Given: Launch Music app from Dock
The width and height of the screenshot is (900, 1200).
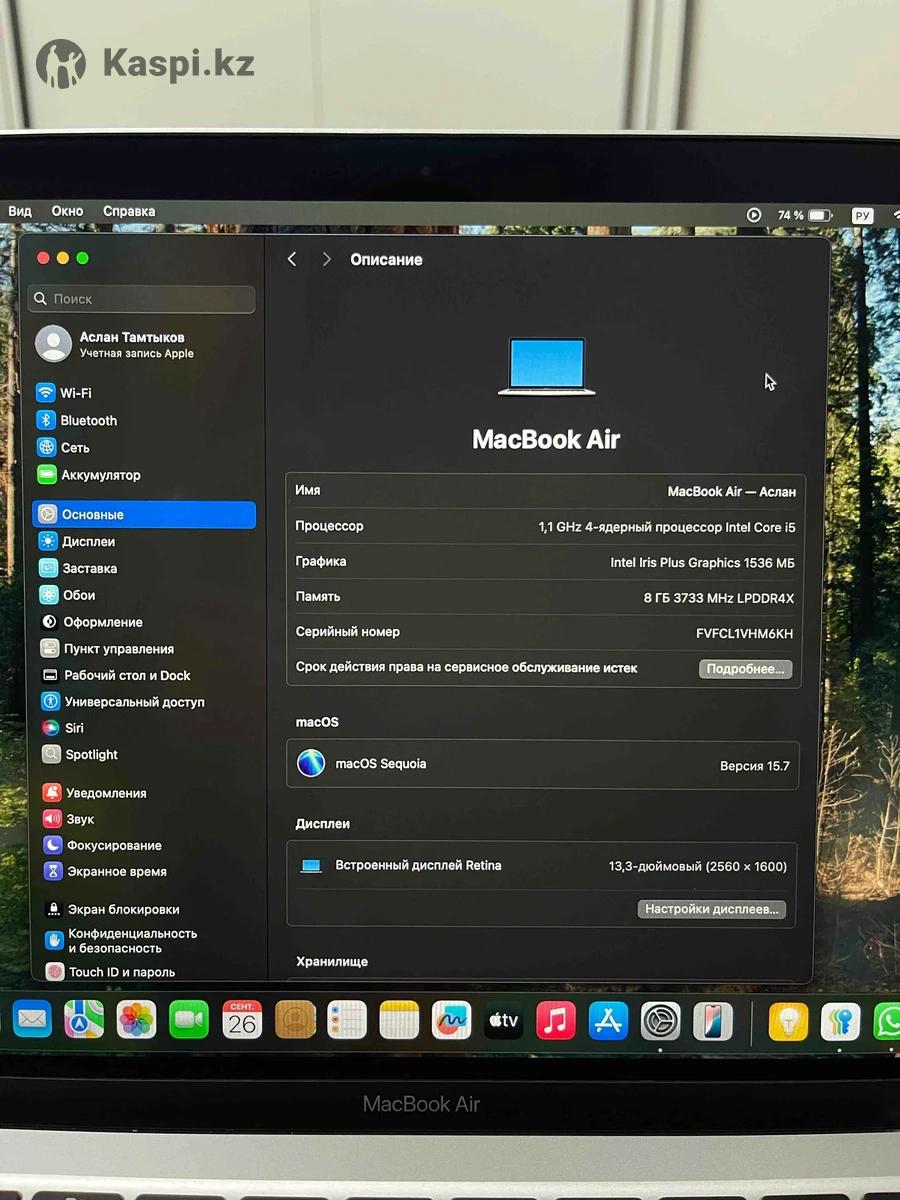Looking at the screenshot, I should tap(556, 1020).
